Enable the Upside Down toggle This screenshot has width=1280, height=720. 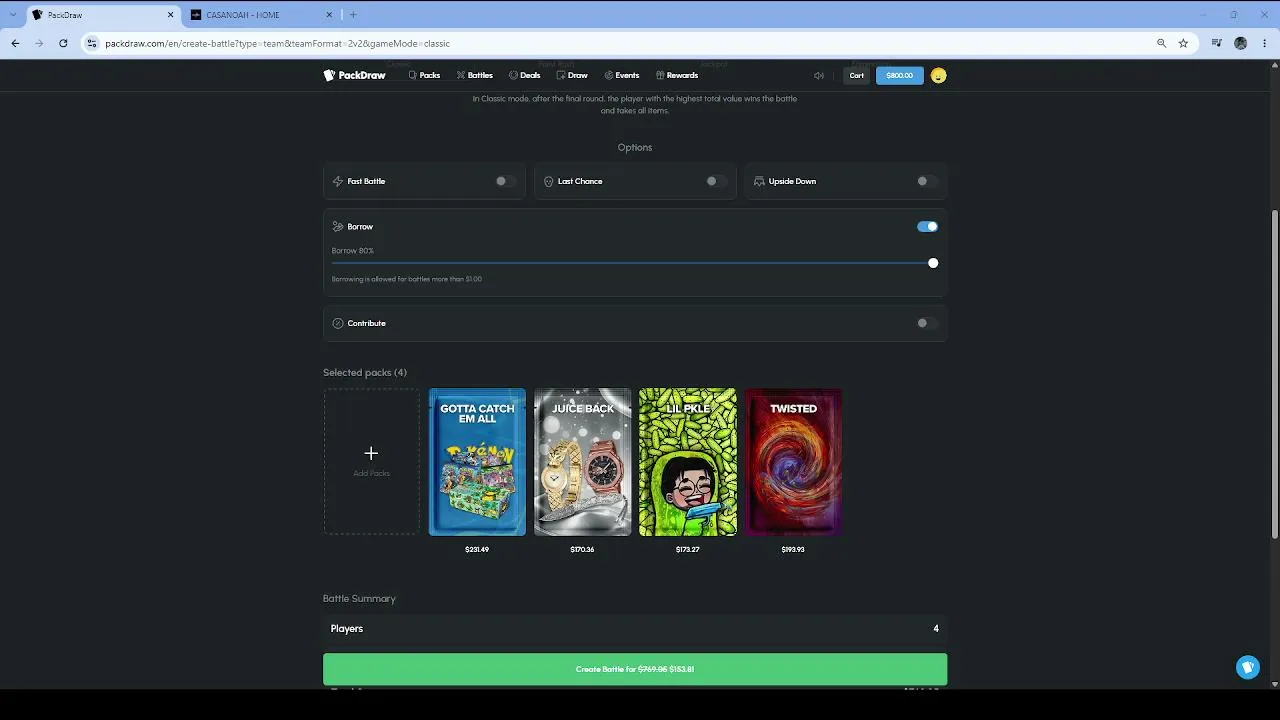(x=927, y=181)
